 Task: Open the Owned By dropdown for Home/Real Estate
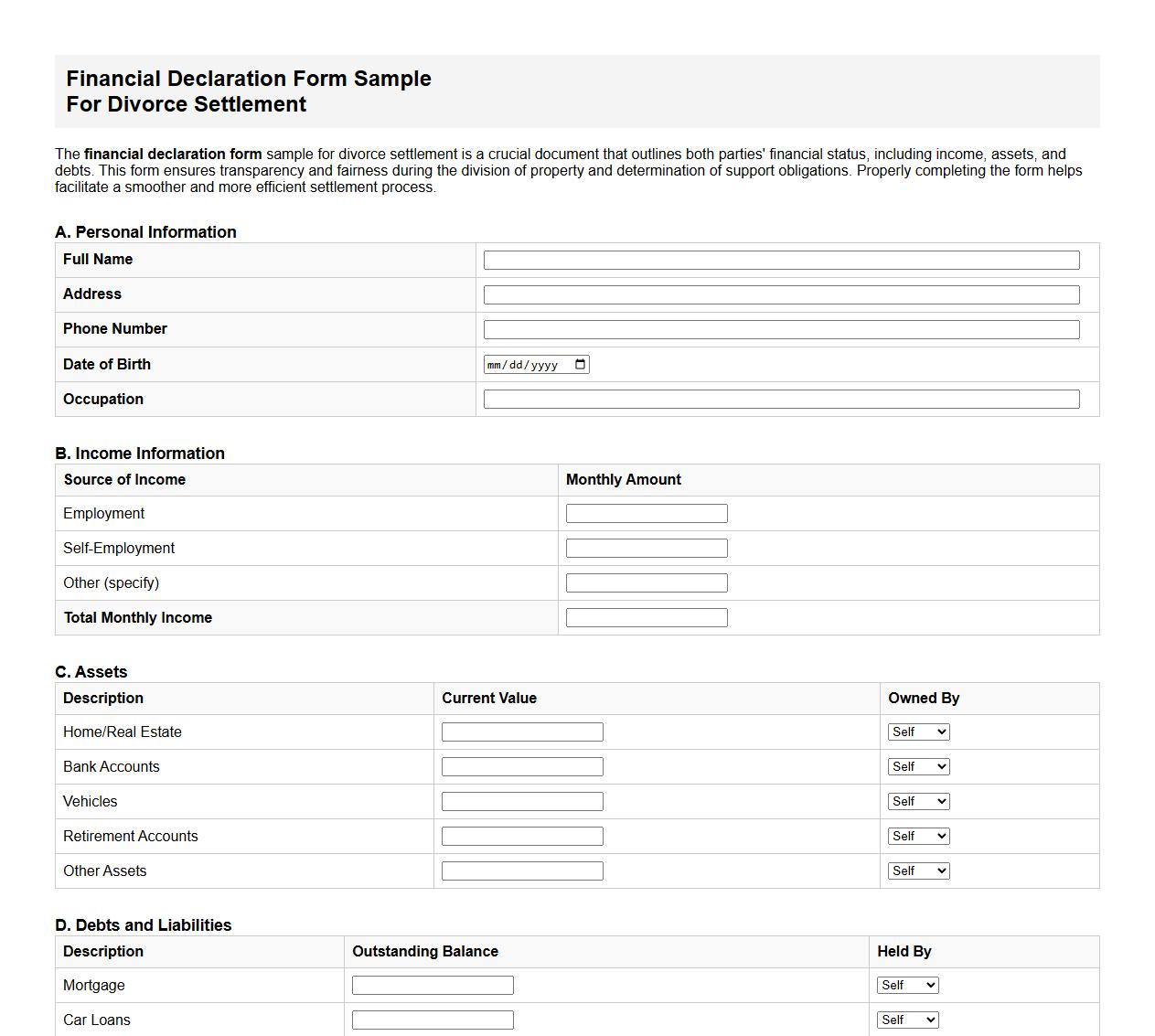[x=917, y=732]
